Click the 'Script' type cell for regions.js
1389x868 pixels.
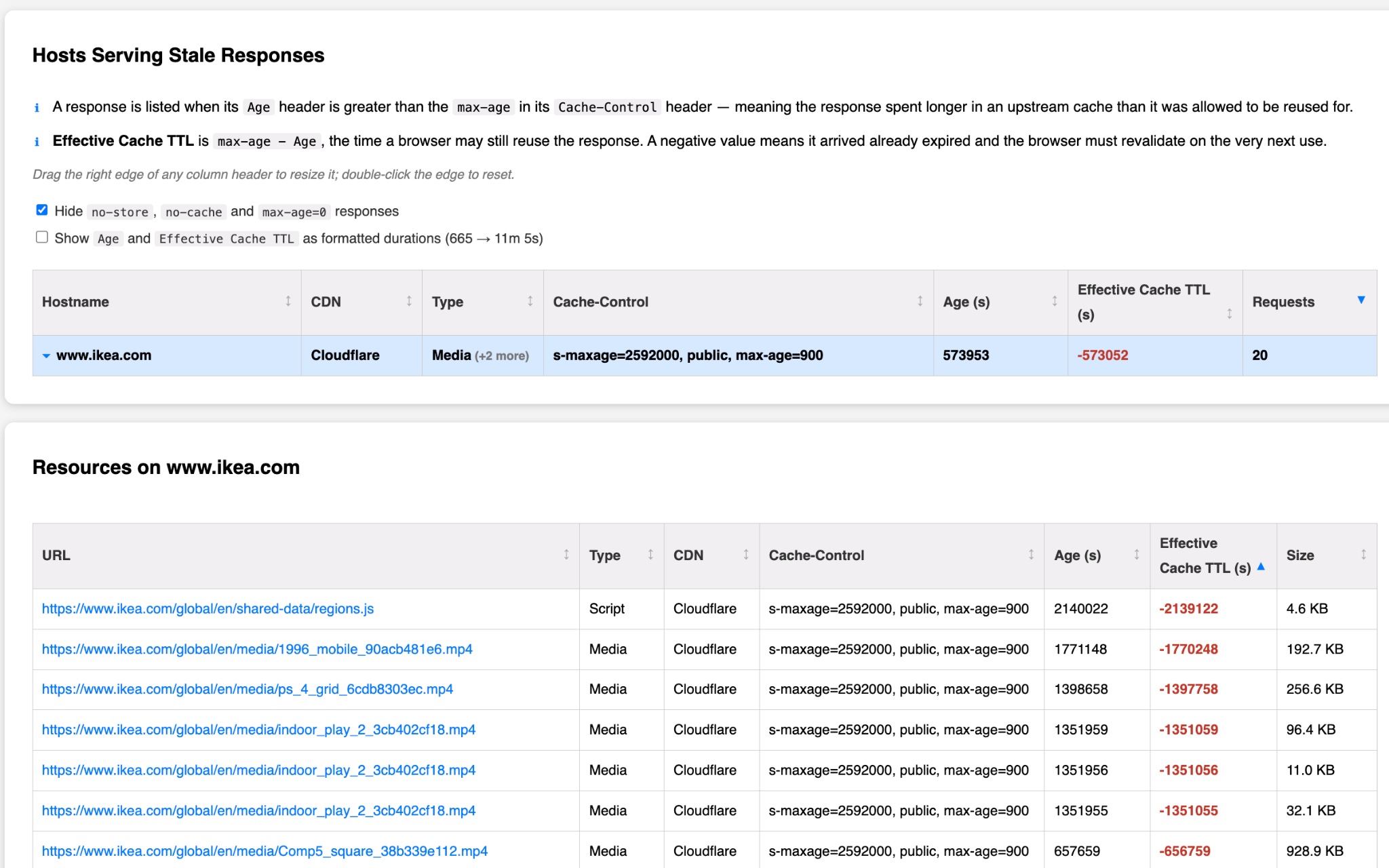621,609
